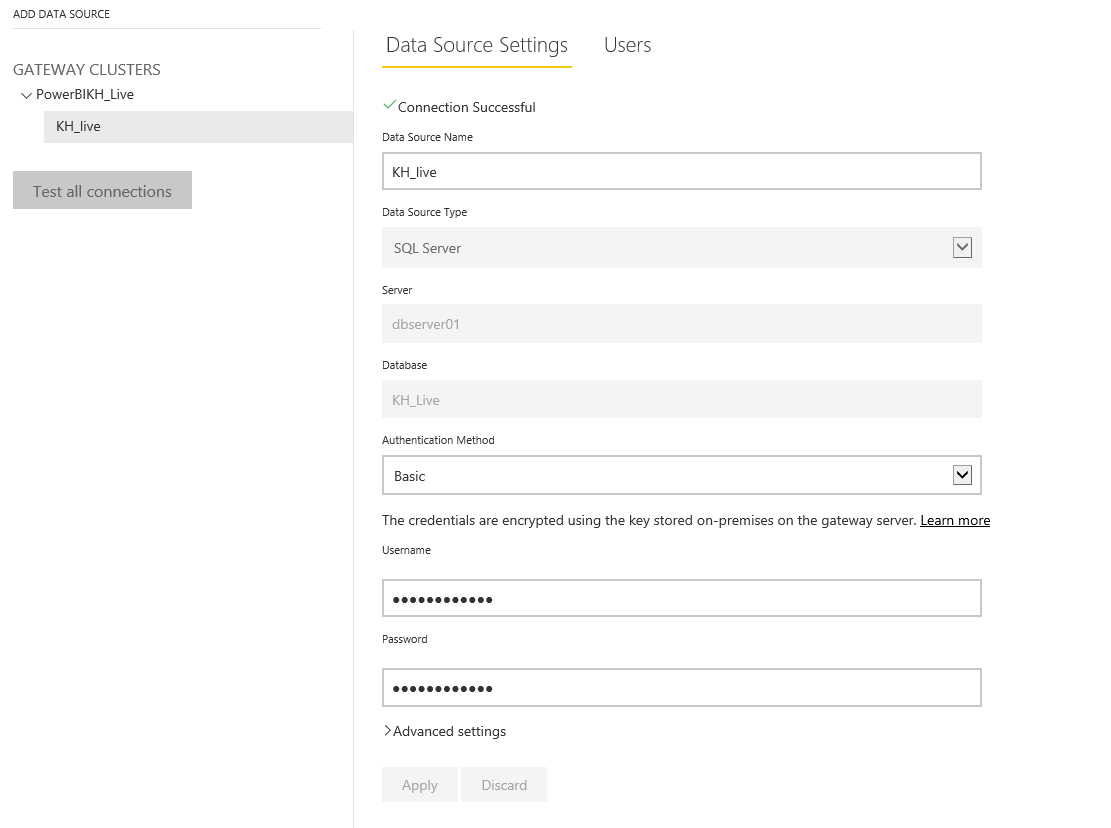
Task: Select KH_live data source in tree
Action: pyautogui.click(x=198, y=127)
